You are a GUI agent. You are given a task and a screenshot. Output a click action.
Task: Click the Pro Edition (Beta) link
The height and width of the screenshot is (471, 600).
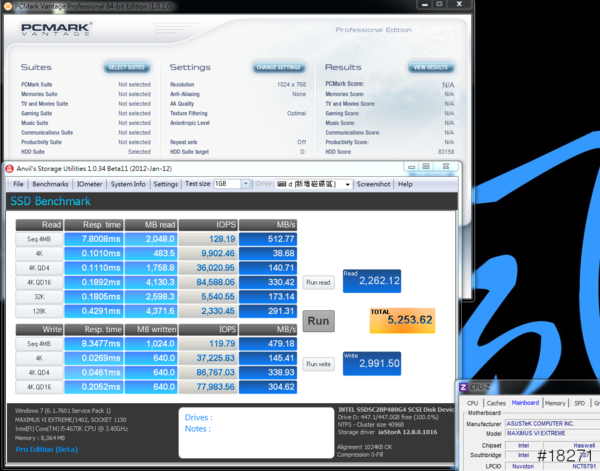click(47, 449)
